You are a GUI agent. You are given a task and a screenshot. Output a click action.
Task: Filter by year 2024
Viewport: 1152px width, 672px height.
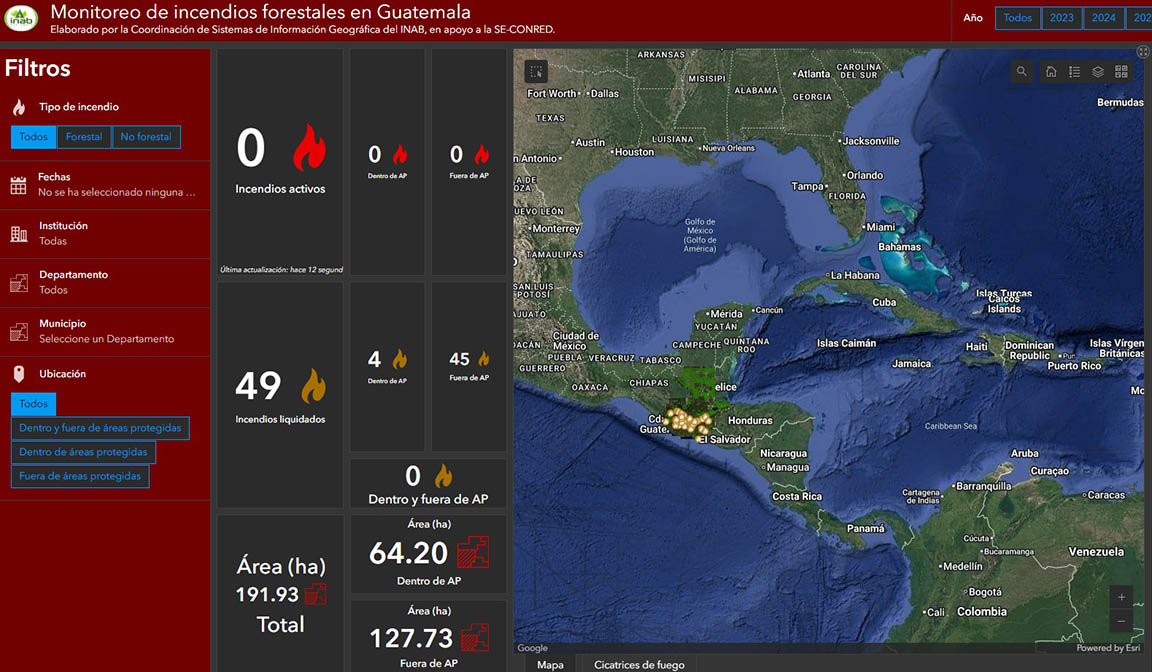1103,18
